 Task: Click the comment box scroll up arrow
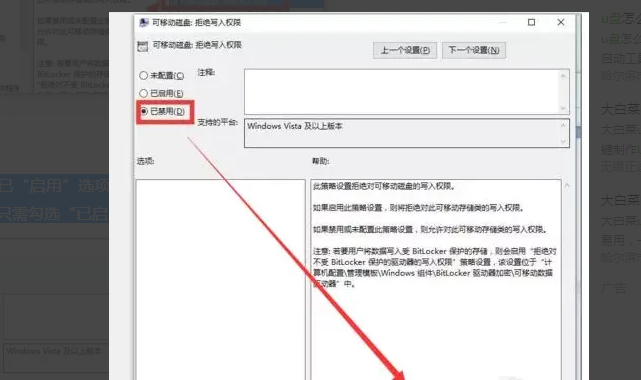click(x=563, y=76)
